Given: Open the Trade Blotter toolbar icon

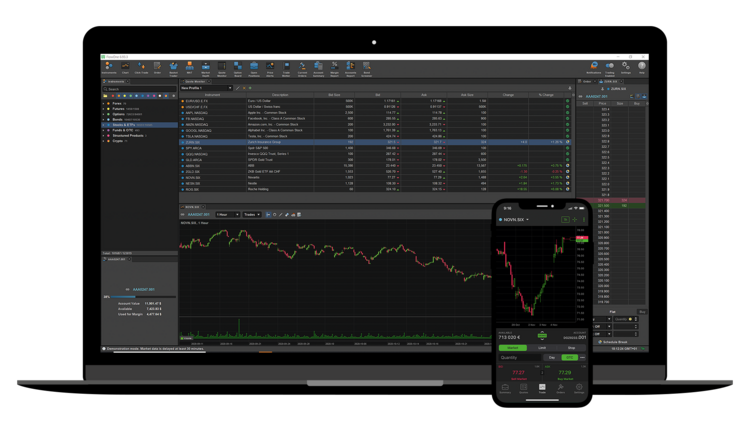Looking at the screenshot, I should [286, 68].
